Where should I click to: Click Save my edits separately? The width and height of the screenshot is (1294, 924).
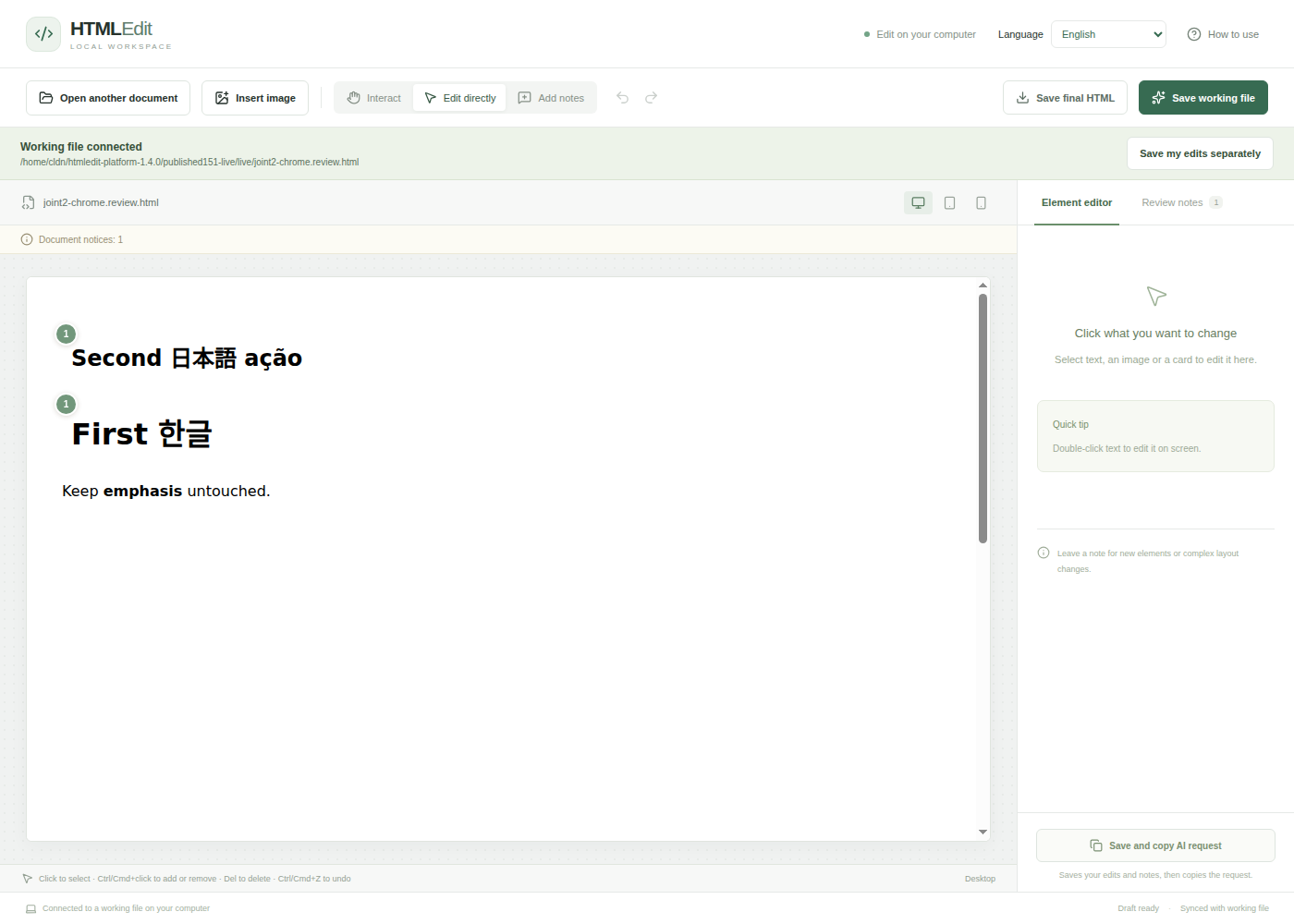(1200, 153)
